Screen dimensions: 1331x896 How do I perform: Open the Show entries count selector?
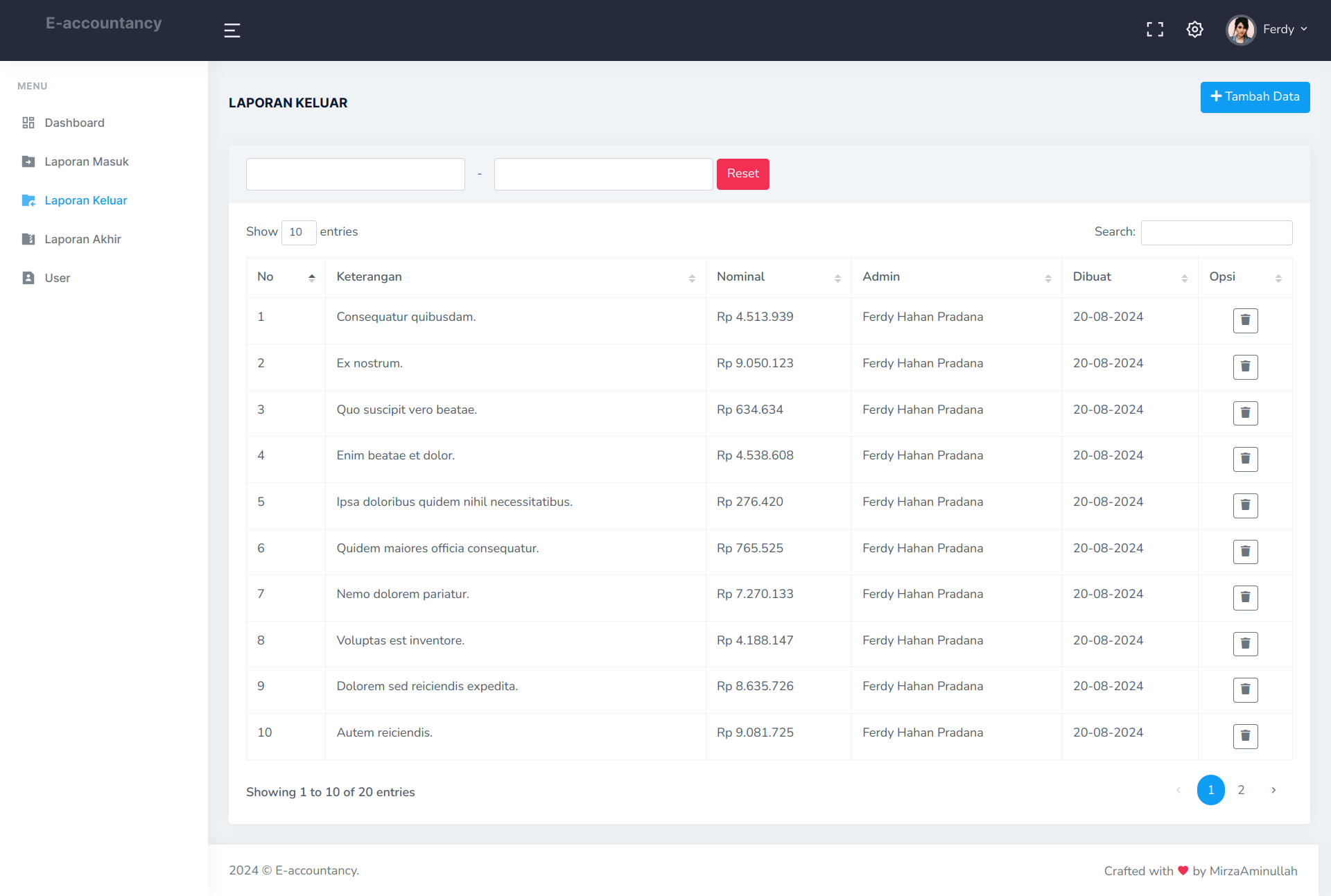click(299, 232)
